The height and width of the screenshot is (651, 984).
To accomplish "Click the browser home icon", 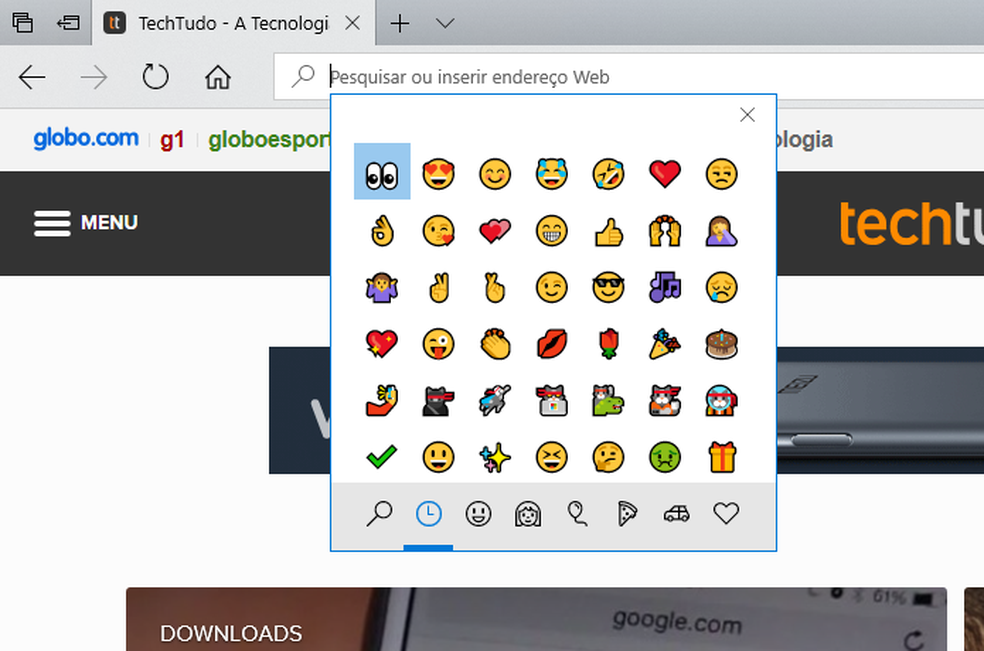I will [x=217, y=76].
